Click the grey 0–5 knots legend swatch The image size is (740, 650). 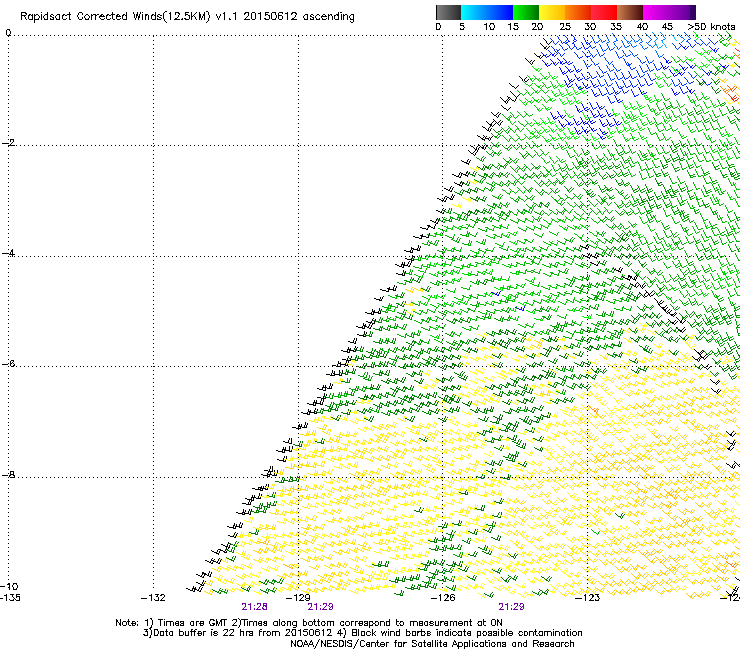448,12
